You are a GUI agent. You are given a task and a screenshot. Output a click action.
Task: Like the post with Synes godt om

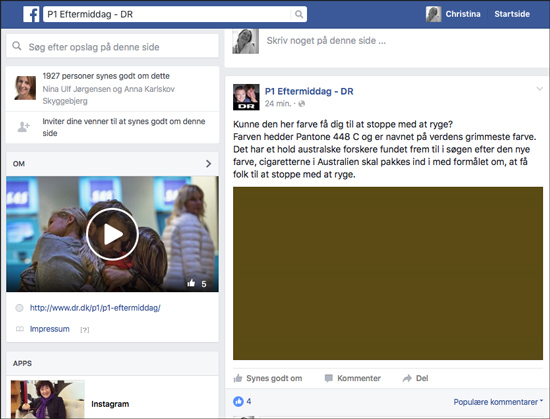(268, 378)
